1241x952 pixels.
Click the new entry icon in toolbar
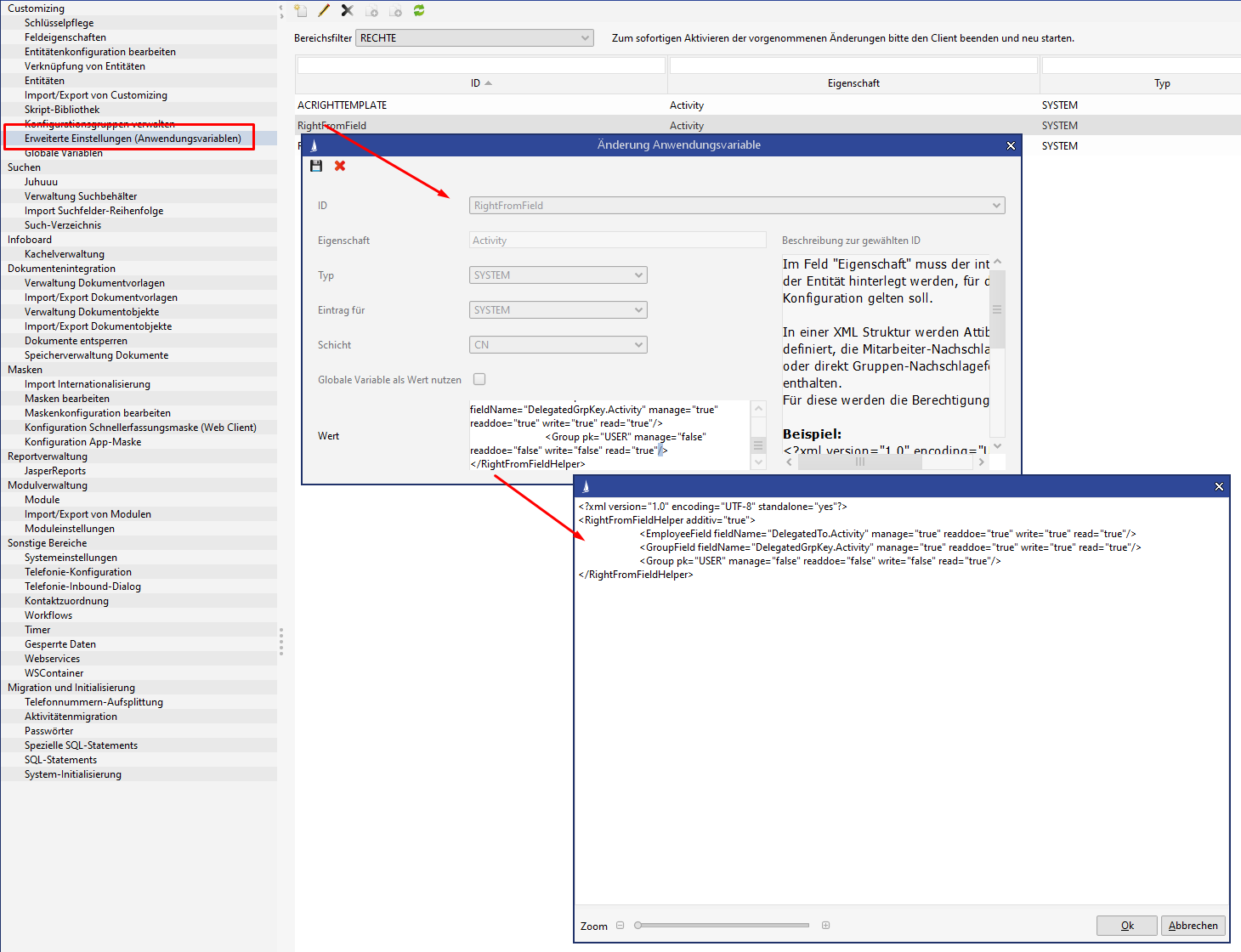coord(301,11)
